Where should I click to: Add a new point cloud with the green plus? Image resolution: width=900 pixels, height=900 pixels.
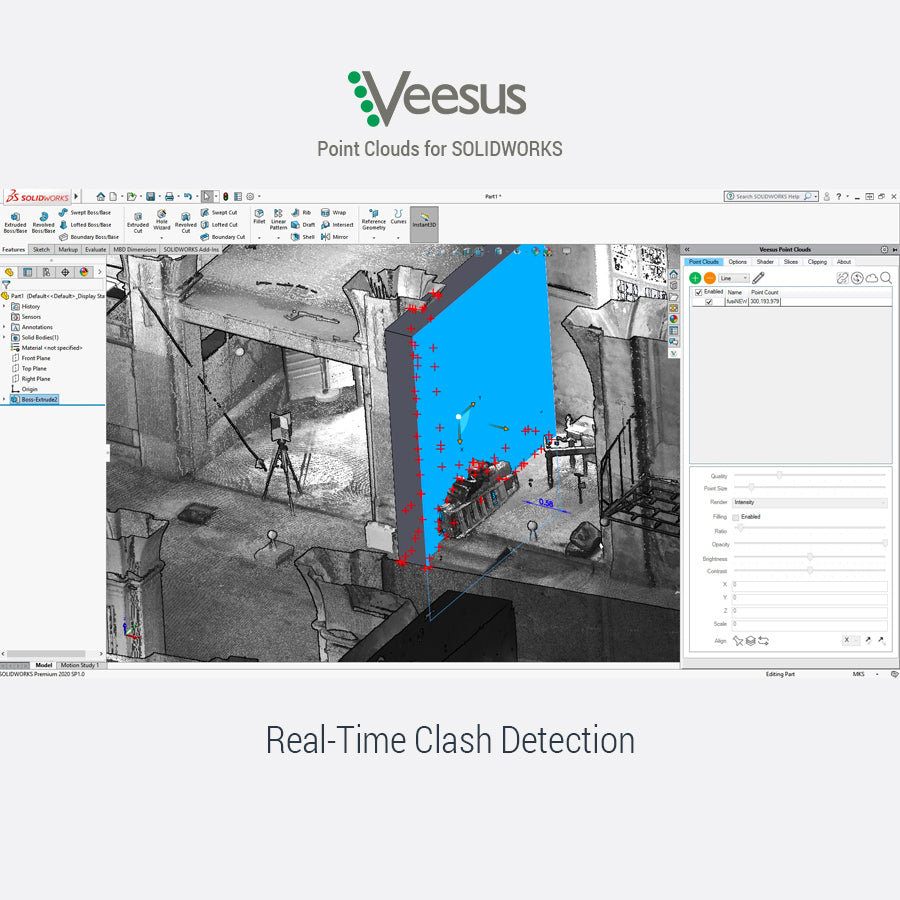(x=695, y=278)
